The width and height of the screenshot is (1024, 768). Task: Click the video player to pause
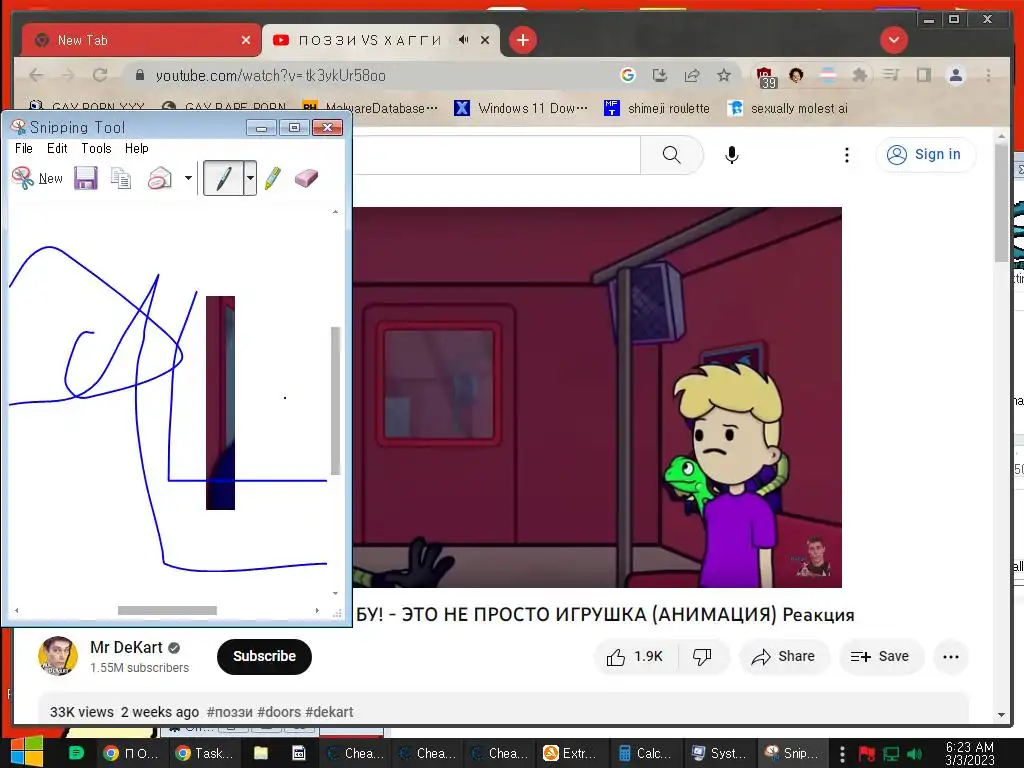pos(597,397)
